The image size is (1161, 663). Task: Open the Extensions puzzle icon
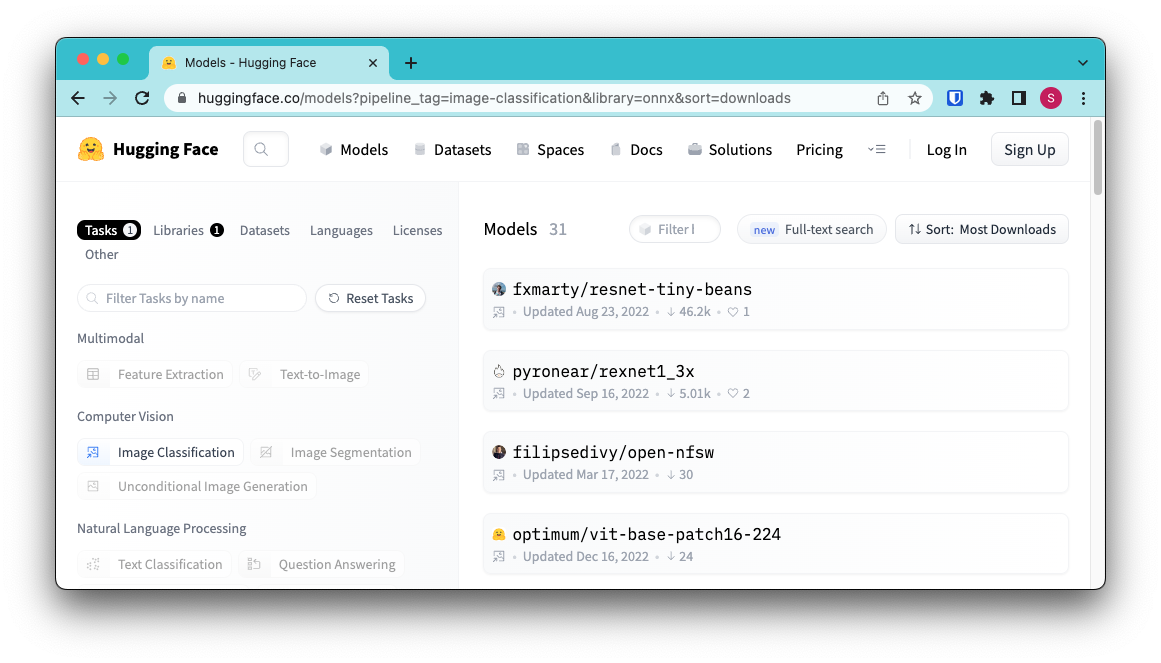[x=986, y=98]
